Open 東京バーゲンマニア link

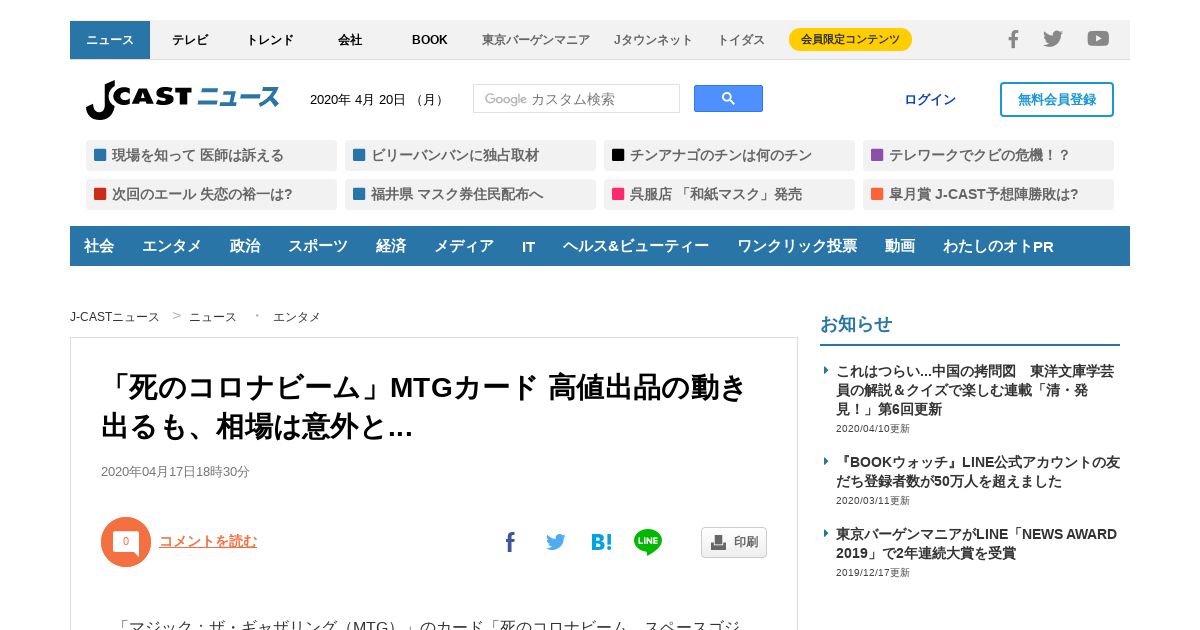coord(536,40)
